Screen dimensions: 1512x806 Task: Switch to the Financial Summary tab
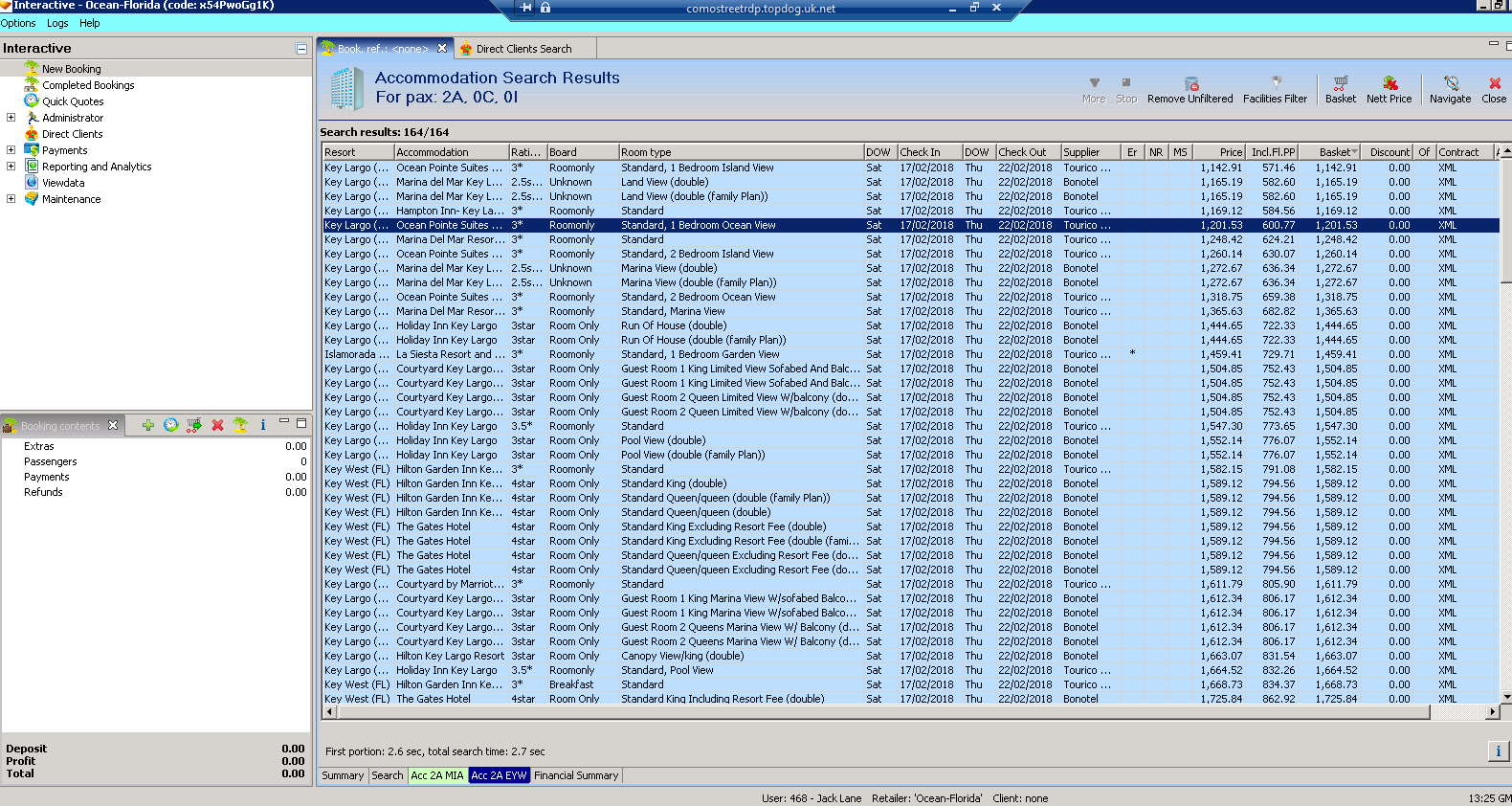(x=576, y=775)
